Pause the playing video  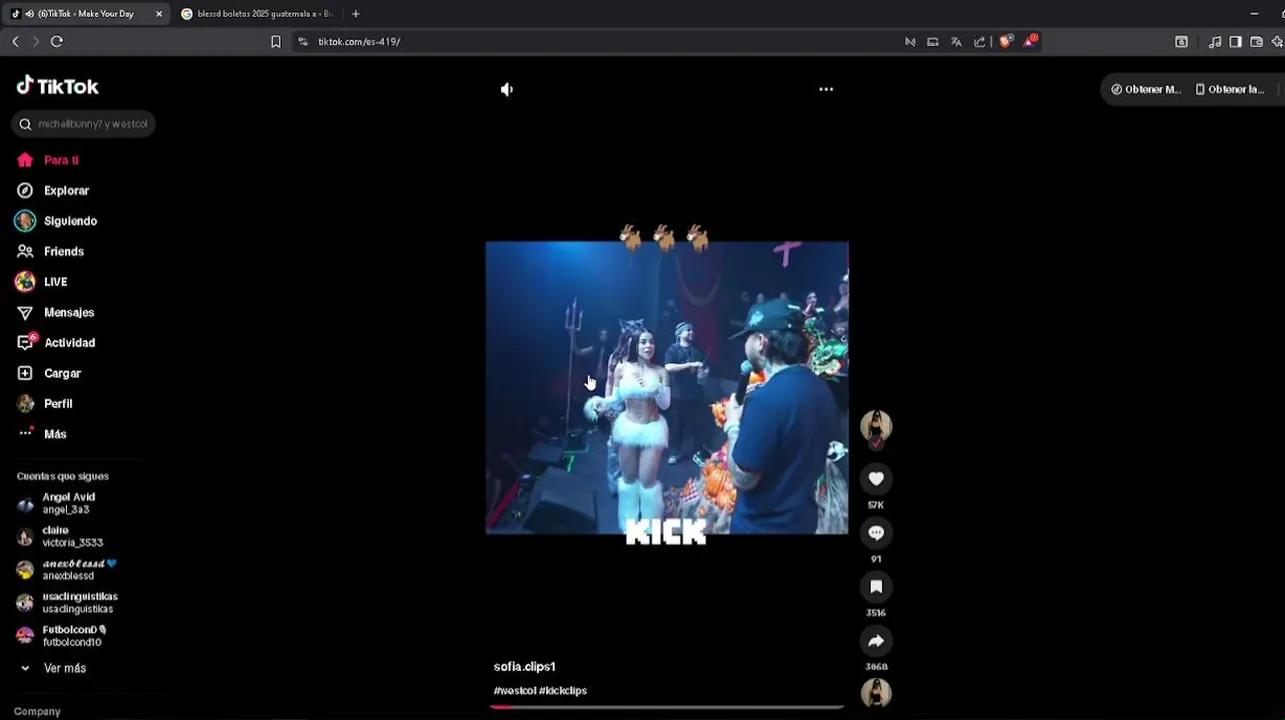(667, 387)
